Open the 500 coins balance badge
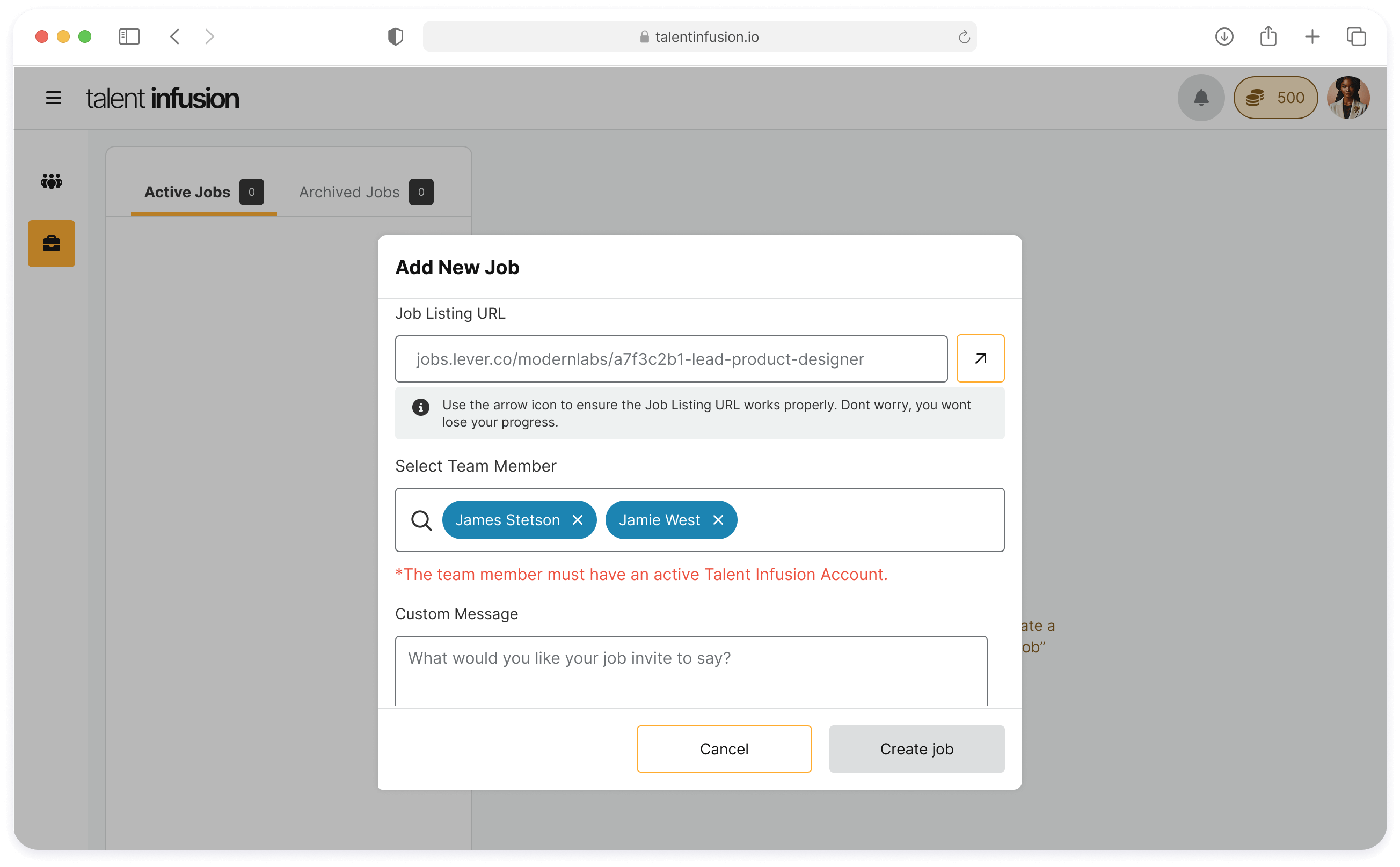 tap(1275, 98)
